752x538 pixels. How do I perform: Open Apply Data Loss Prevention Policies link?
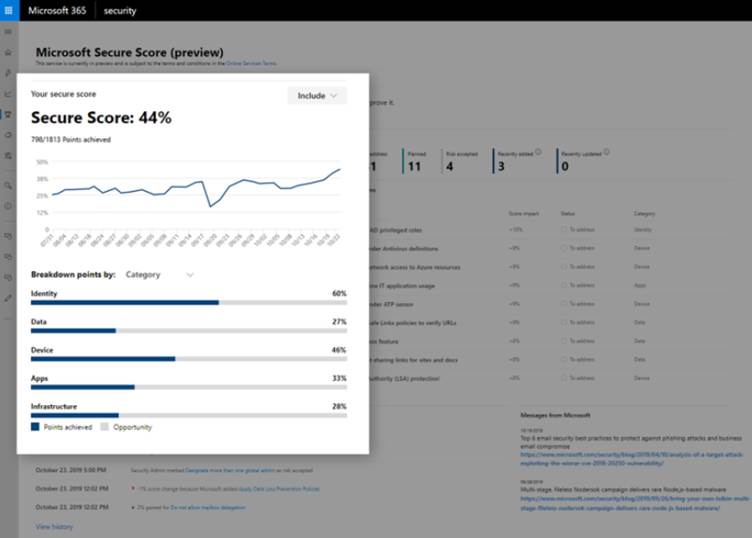[279, 489]
